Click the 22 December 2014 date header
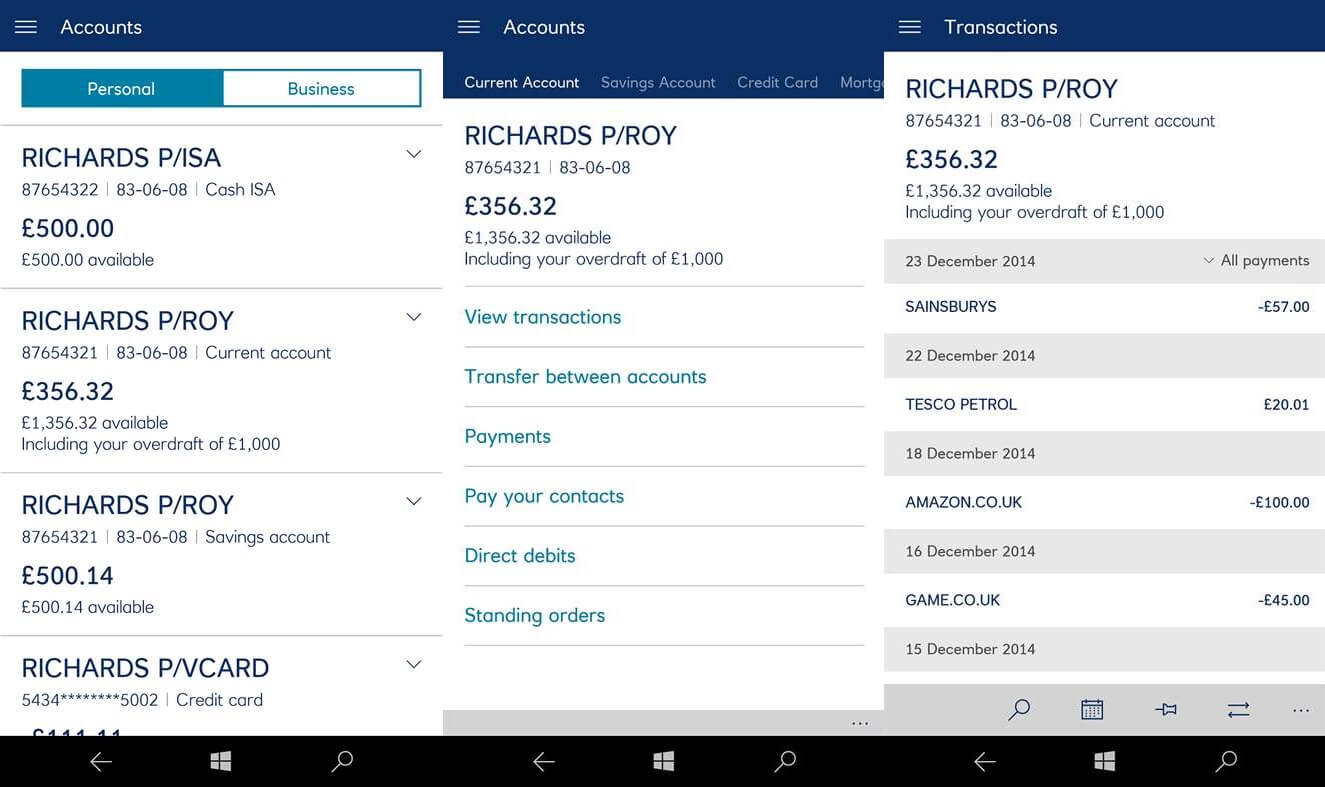1325x787 pixels. 970,355
